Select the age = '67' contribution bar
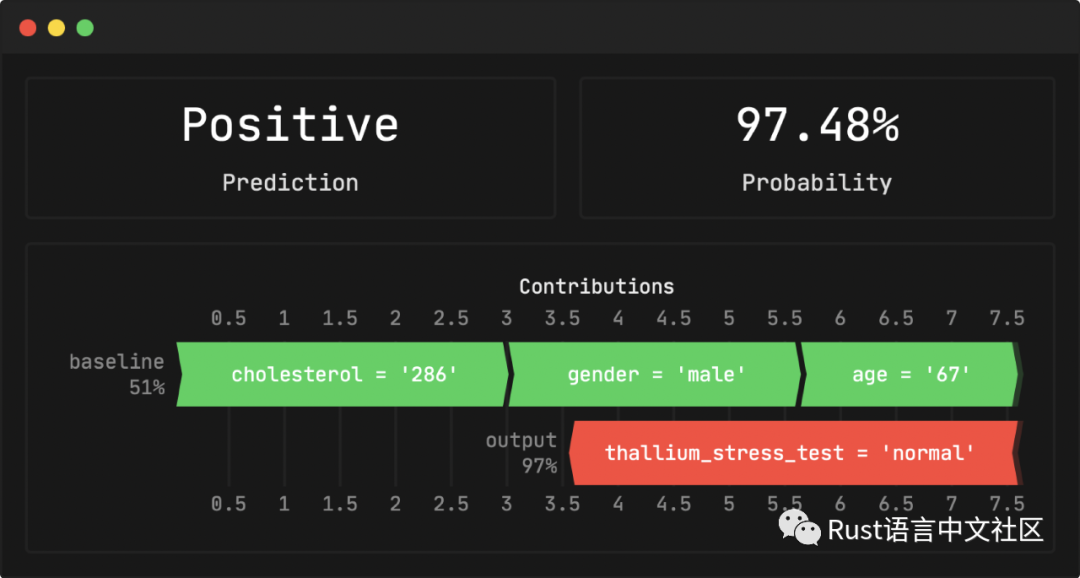 pyautogui.click(x=910, y=374)
